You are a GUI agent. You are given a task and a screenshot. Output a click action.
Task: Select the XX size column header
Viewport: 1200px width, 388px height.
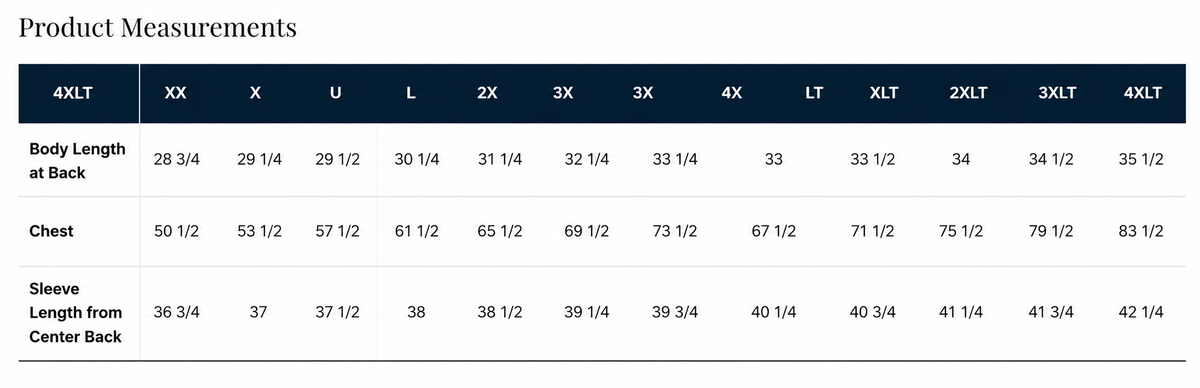(x=175, y=93)
